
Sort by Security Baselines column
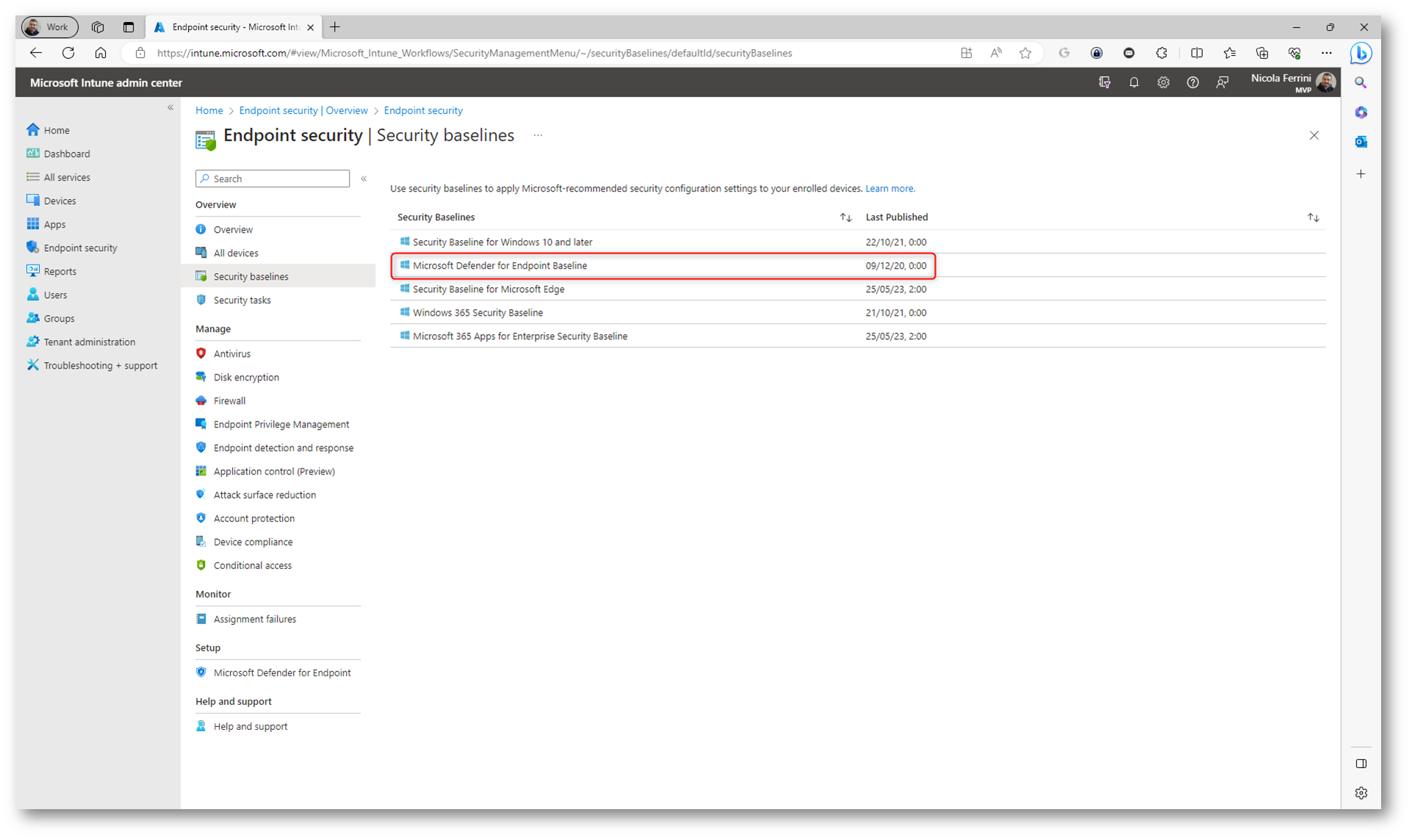846,217
